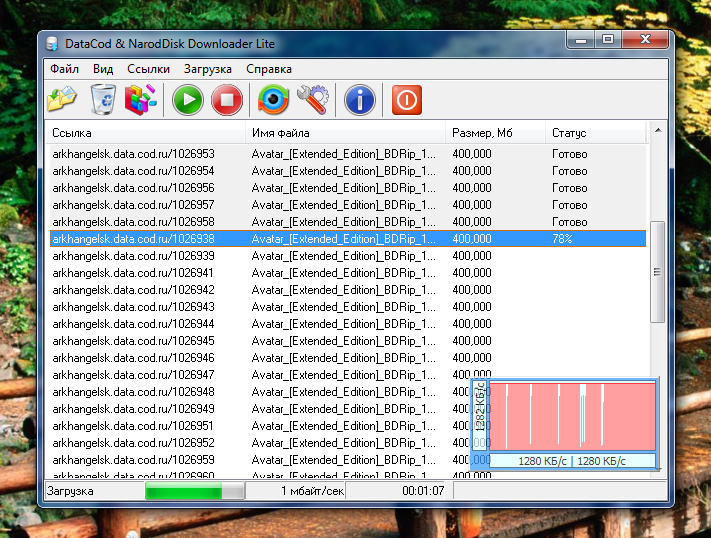Click the vertical scrollbar thumb

click(x=657, y=272)
